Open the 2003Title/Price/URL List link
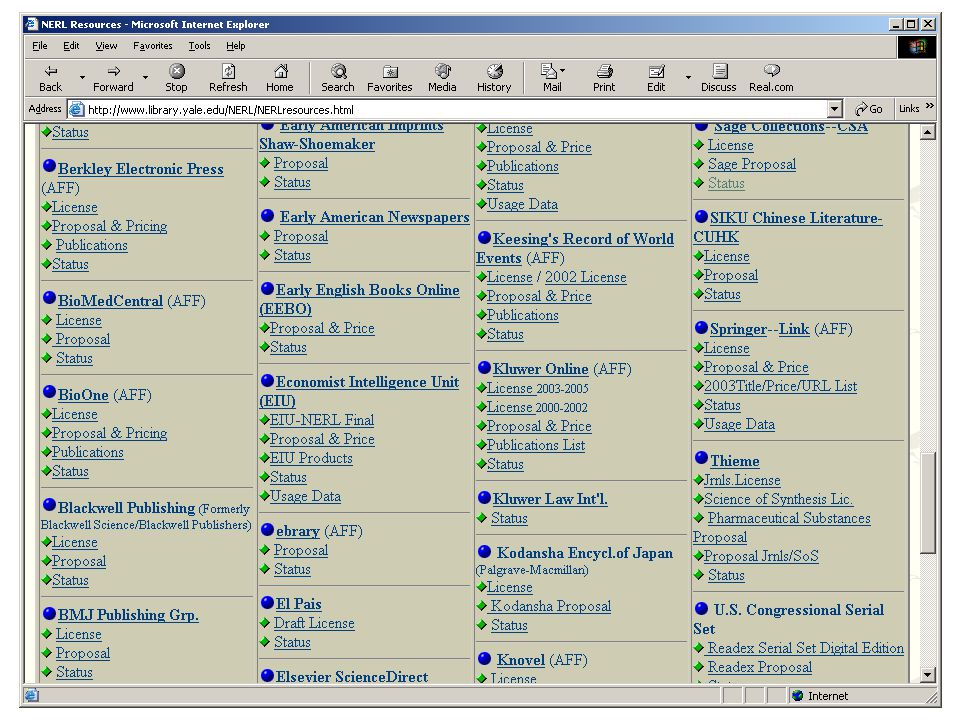This screenshot has height=720, width=960. [781, 386]
